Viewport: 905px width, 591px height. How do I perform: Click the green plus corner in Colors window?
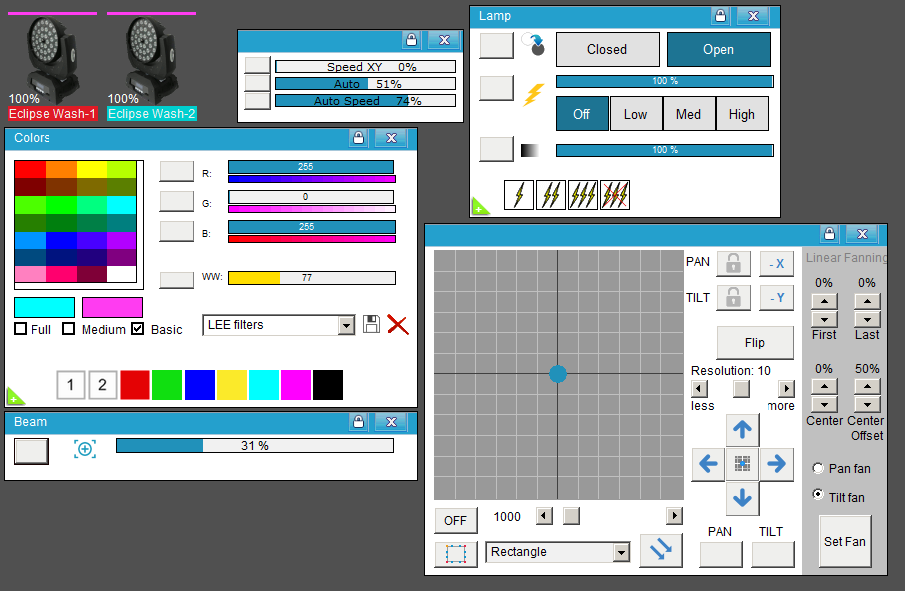[15, 397]
